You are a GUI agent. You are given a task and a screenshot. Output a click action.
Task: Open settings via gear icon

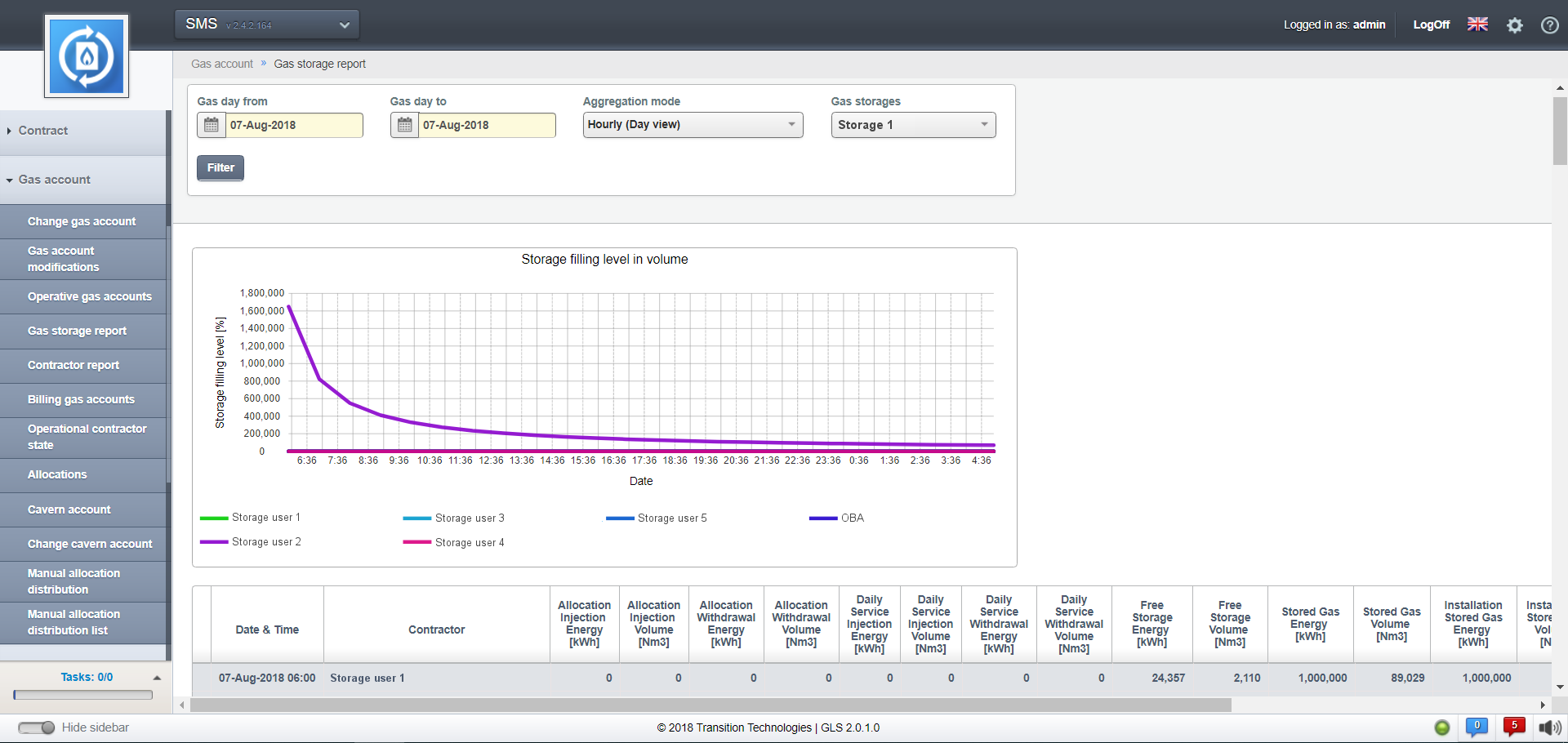1515,25
